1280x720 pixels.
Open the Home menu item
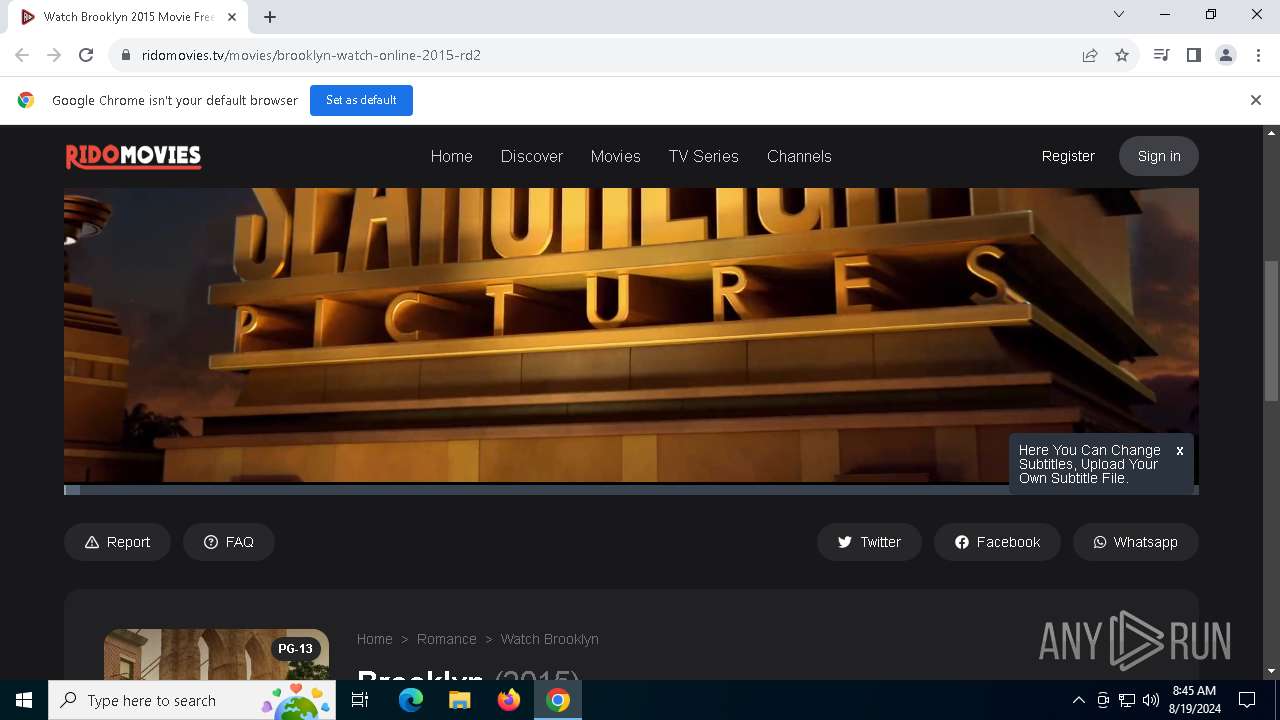tap(451, 156)
